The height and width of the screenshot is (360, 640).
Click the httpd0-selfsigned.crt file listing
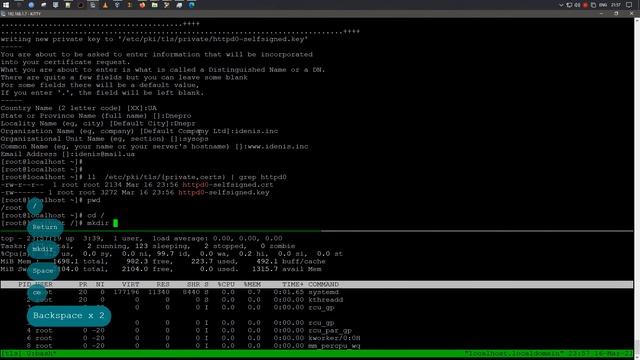(137, 184)
